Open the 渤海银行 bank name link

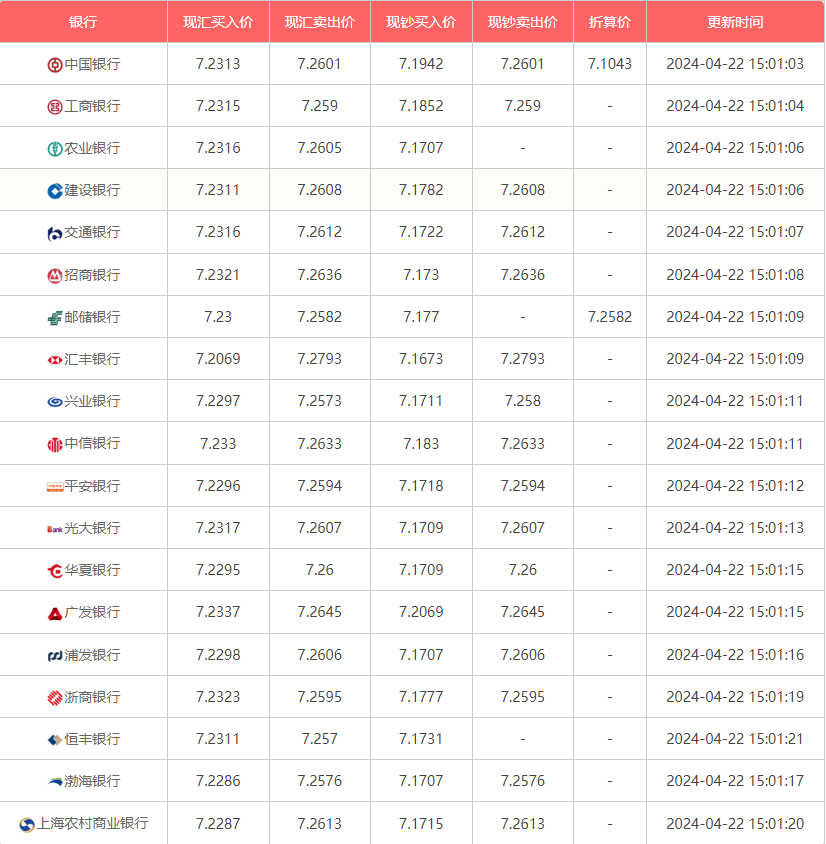(92, 781)
